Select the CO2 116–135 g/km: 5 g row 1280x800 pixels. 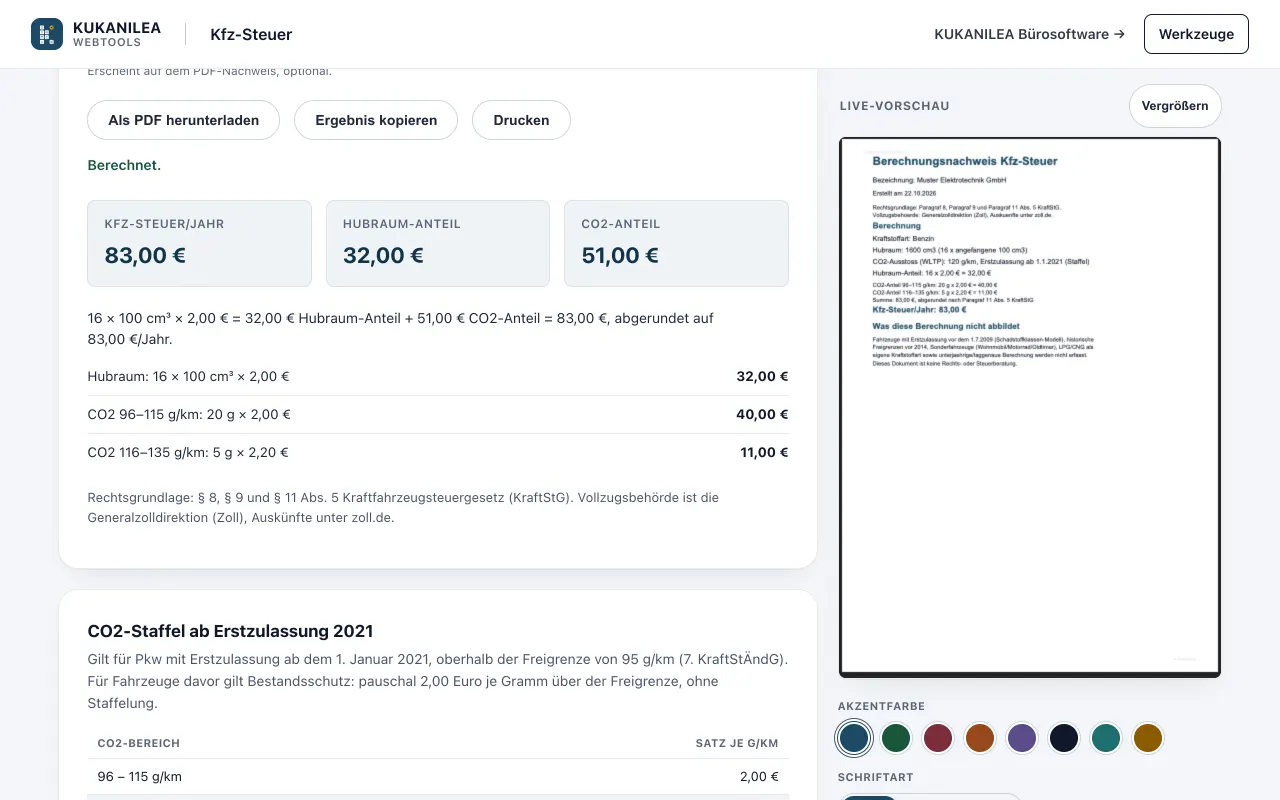tap(438, 452)
